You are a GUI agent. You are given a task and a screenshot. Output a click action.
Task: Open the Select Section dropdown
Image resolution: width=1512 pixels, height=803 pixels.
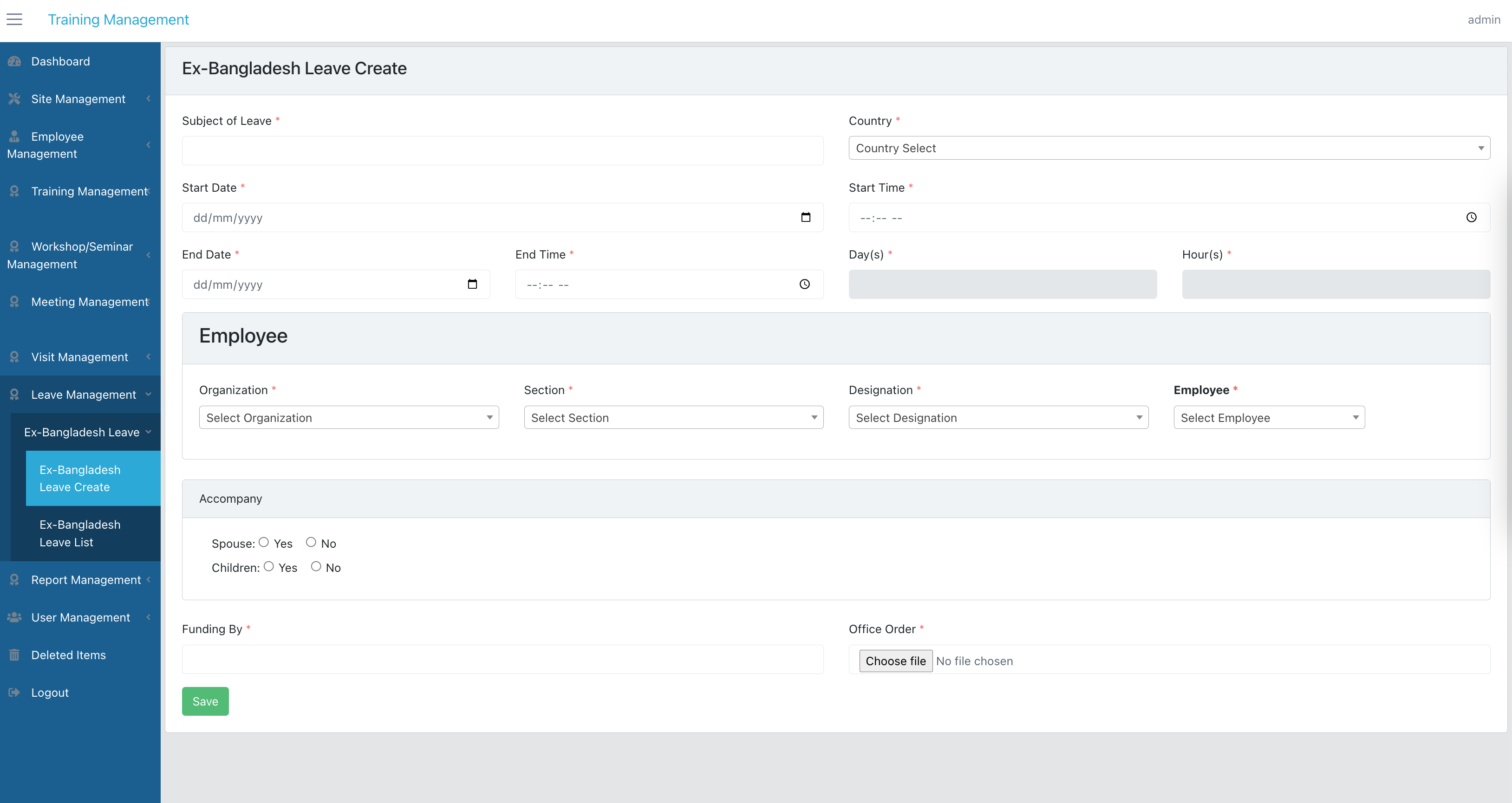point(673,417)
